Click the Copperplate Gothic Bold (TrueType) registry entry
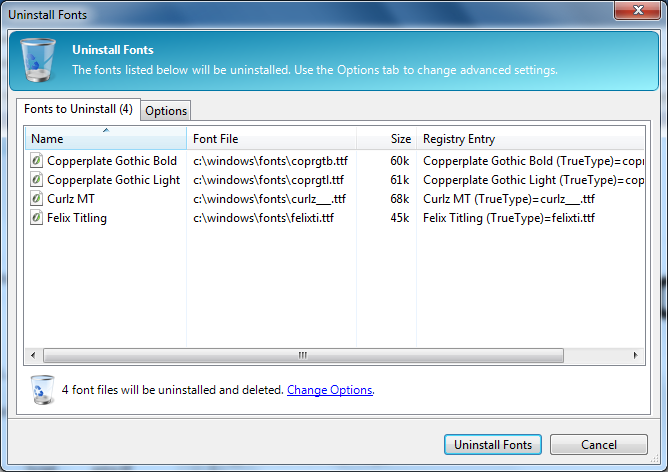The height and width of the screenshot is (472, 668). [x=533, y=161]
